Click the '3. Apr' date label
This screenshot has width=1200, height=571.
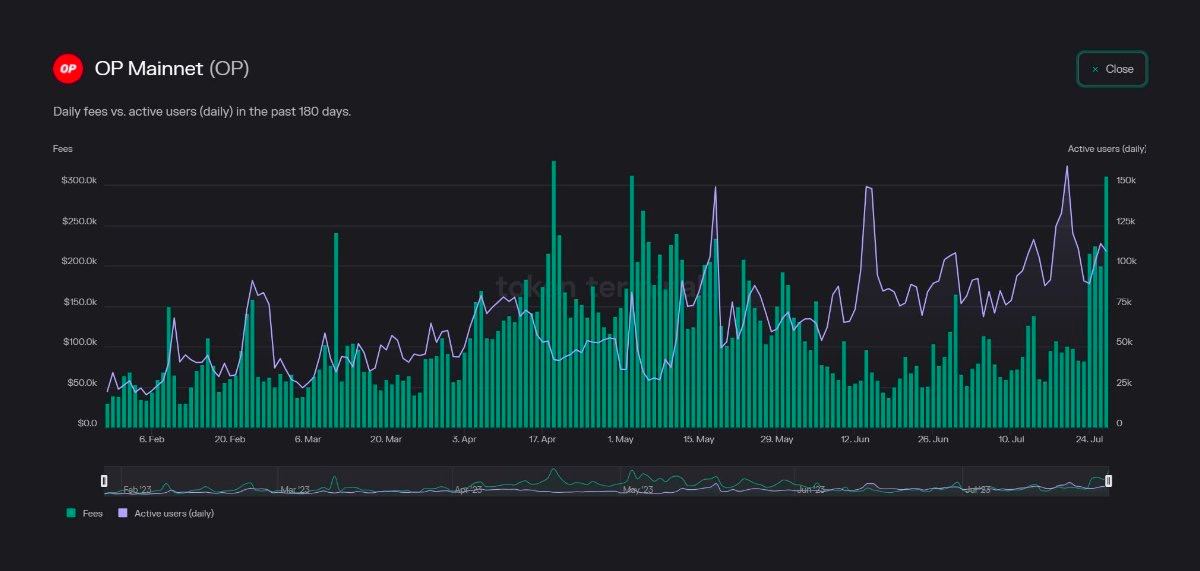pos(464,439)
